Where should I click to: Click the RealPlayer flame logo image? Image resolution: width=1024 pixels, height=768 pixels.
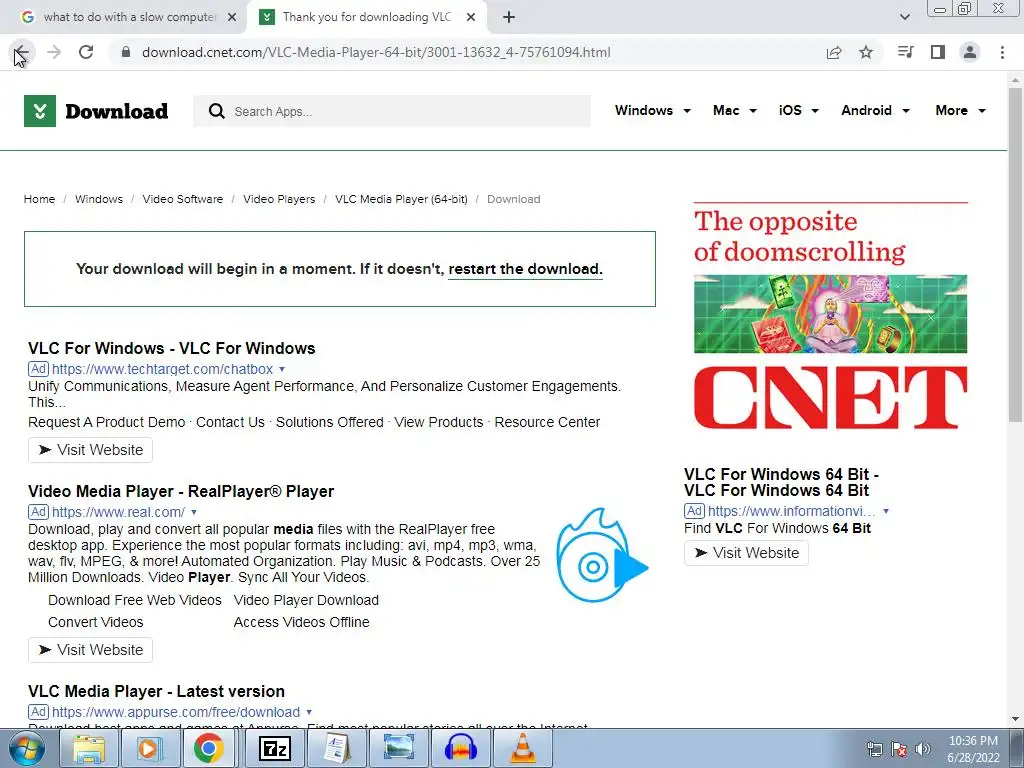[601, 555]
